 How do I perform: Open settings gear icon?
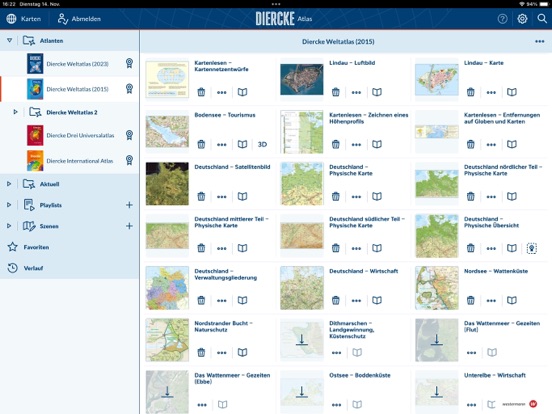522,19
